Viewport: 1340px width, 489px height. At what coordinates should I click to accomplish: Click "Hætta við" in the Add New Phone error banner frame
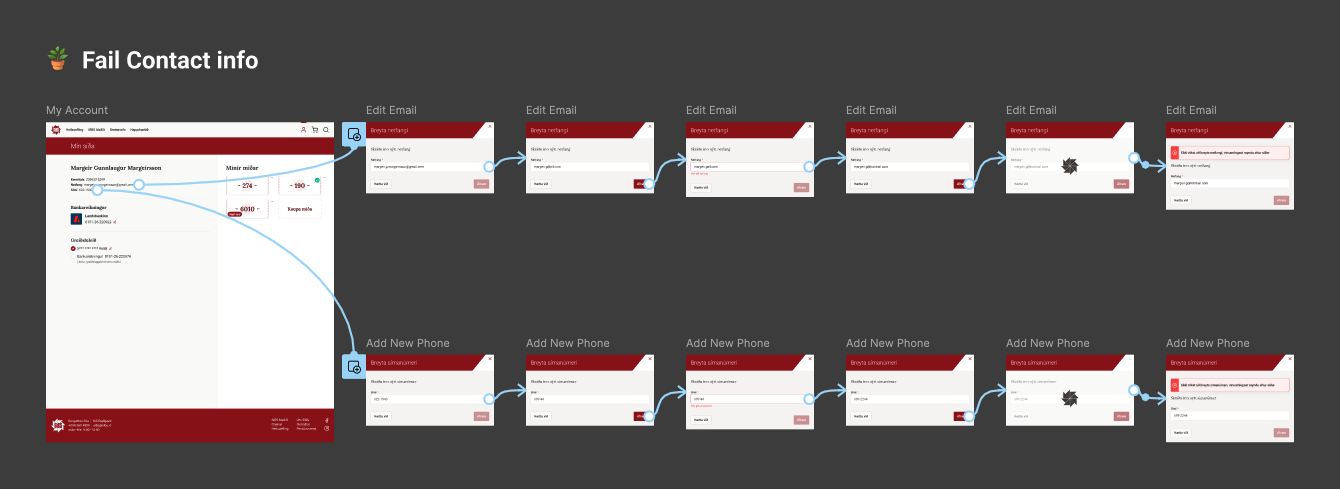[1181, 432]
